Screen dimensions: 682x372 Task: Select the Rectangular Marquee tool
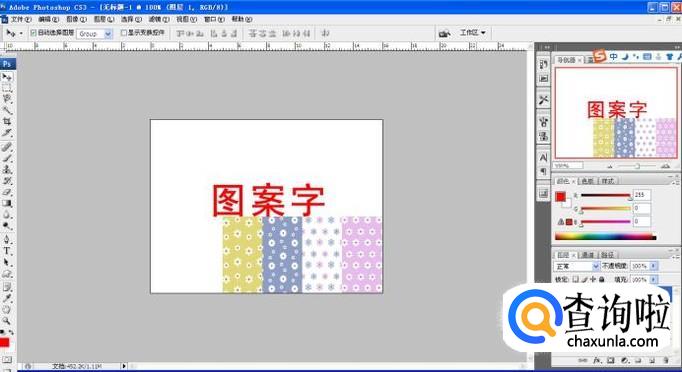(x=7, y=88)
